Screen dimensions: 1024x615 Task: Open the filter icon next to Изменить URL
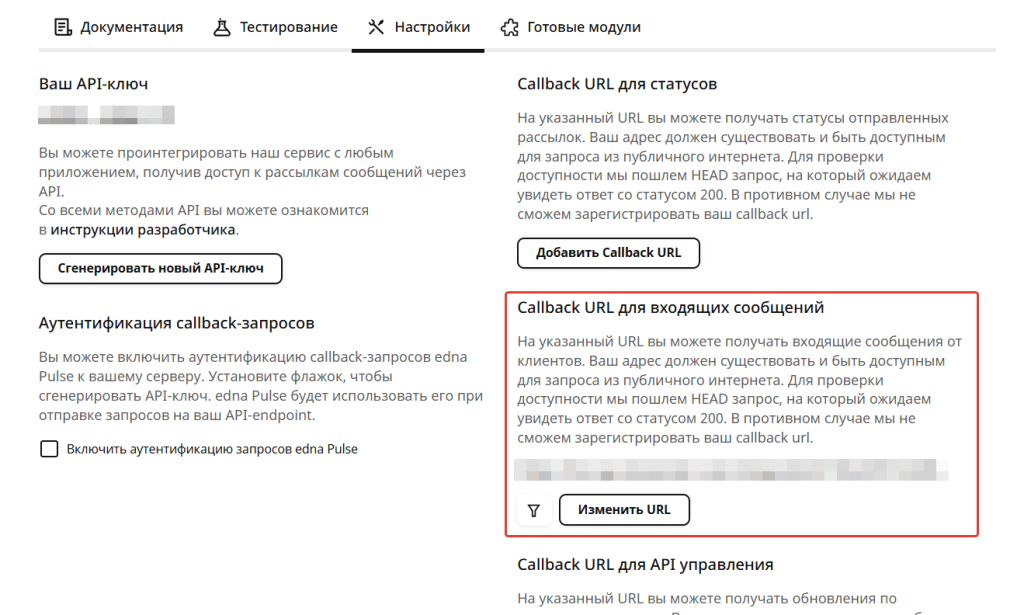coord(534,510)
